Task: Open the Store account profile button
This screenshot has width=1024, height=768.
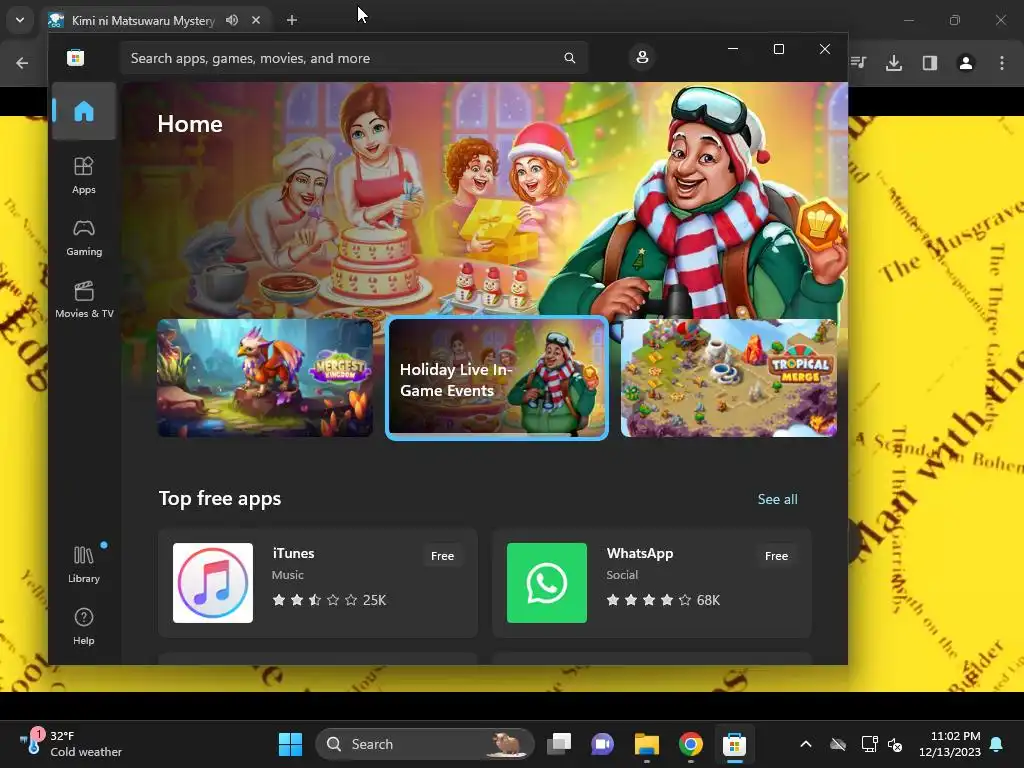Action: click(642, 57)
